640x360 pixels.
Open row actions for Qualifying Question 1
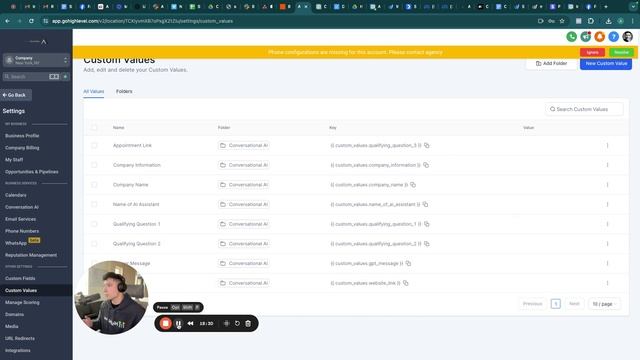(x=607, y=224)
